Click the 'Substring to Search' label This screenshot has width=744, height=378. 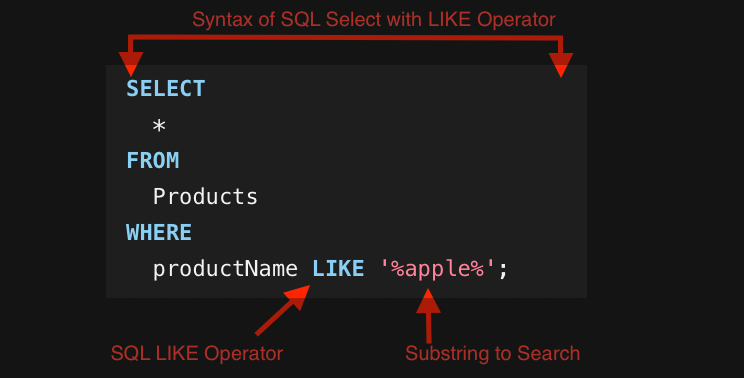click(x=493, y=353)
